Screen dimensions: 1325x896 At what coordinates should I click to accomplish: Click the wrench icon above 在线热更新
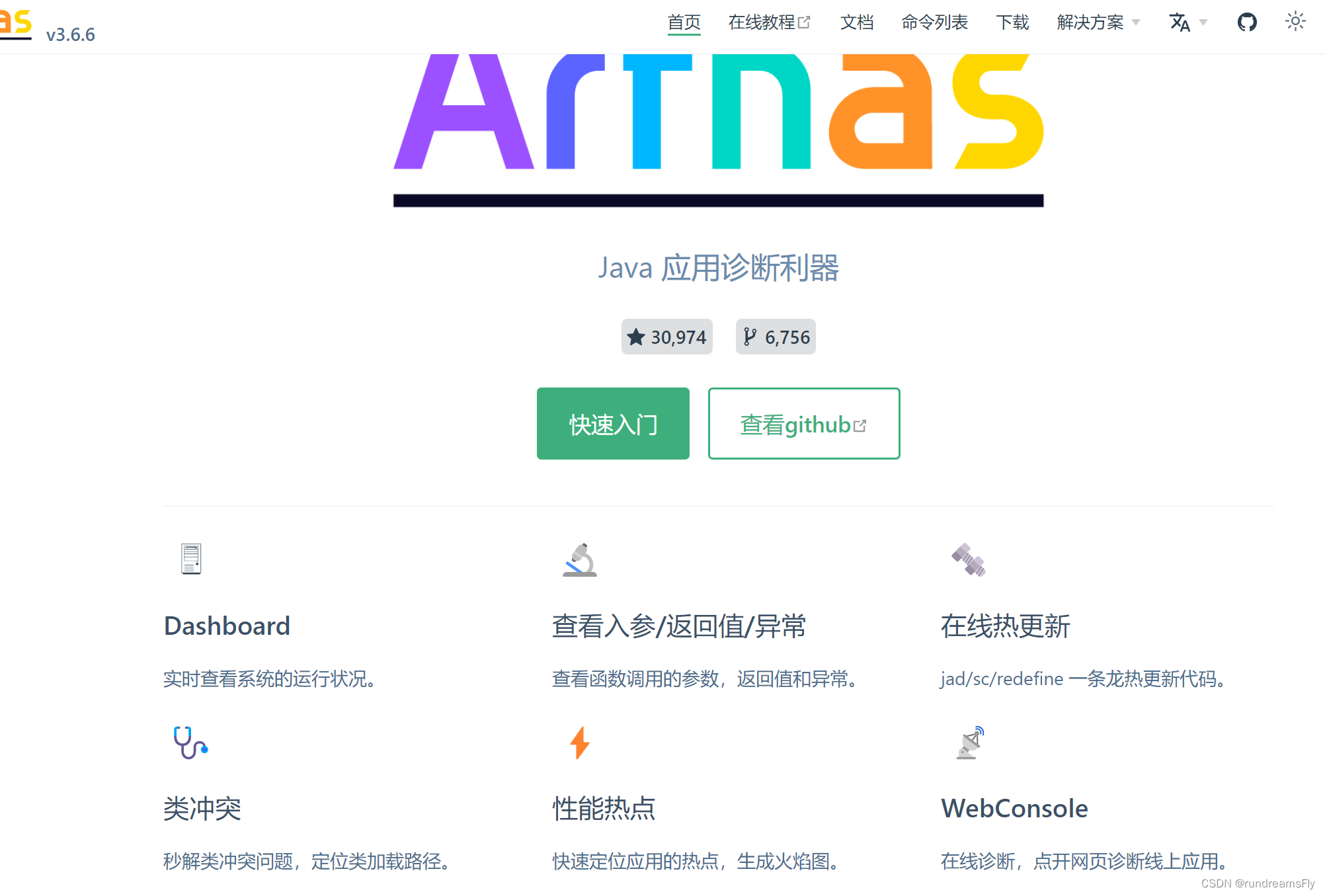[x=968, y=559]
